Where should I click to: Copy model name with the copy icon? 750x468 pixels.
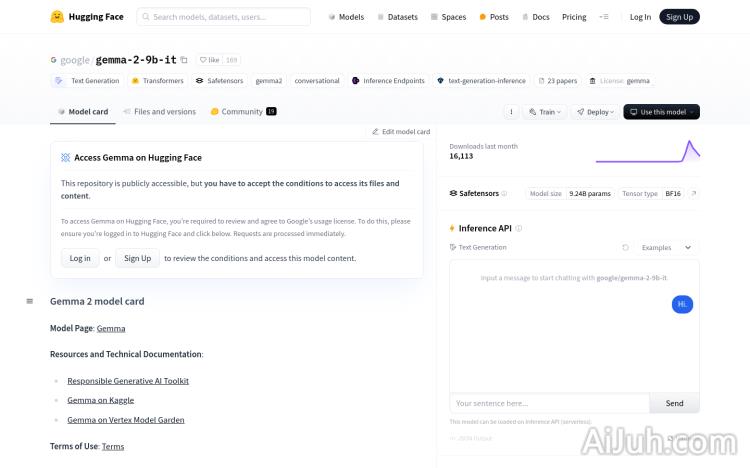183,60
